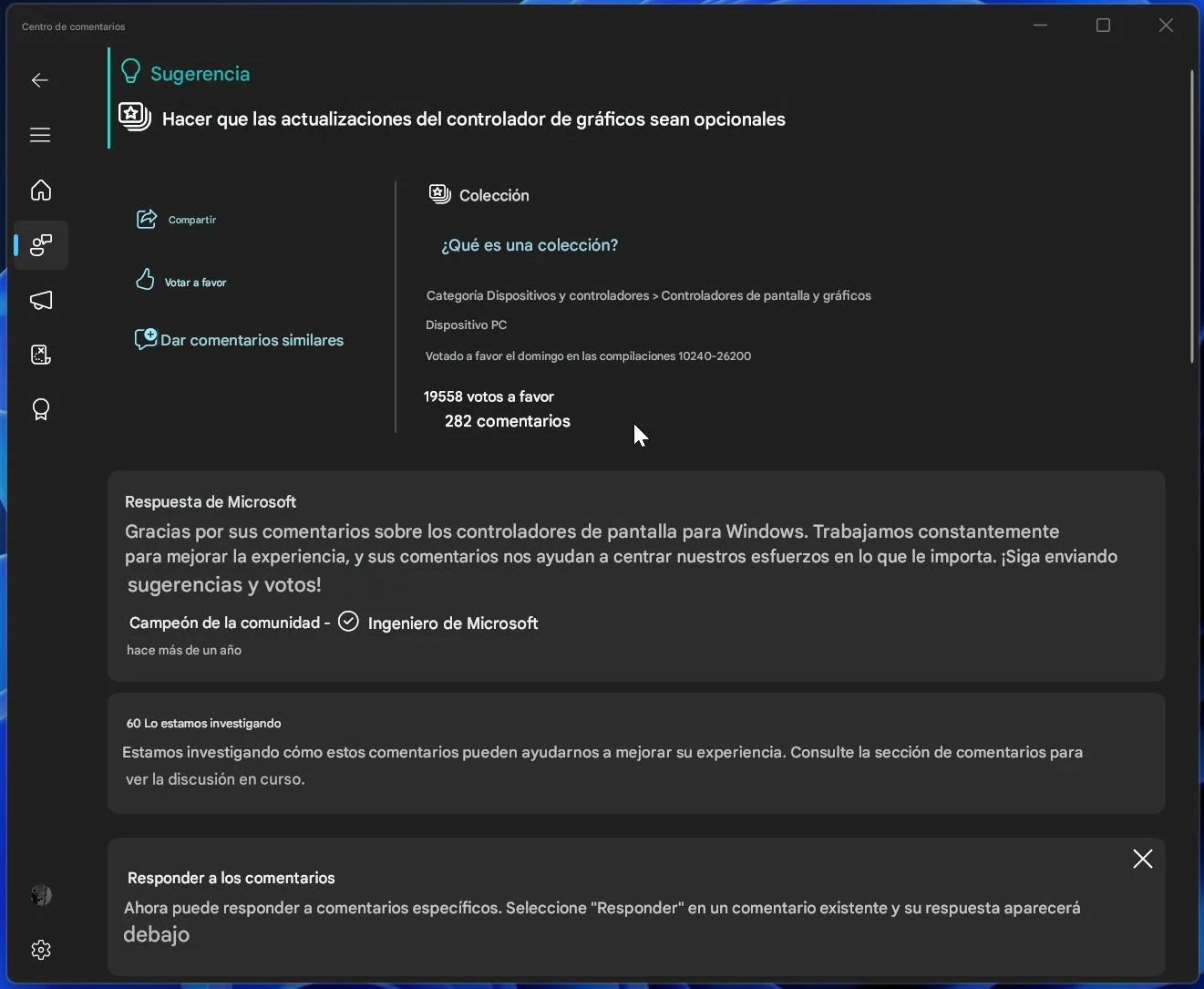The image size is (1204, 989).
Task: Open the Quests icon in sidebar
Action: pos(41,355)
